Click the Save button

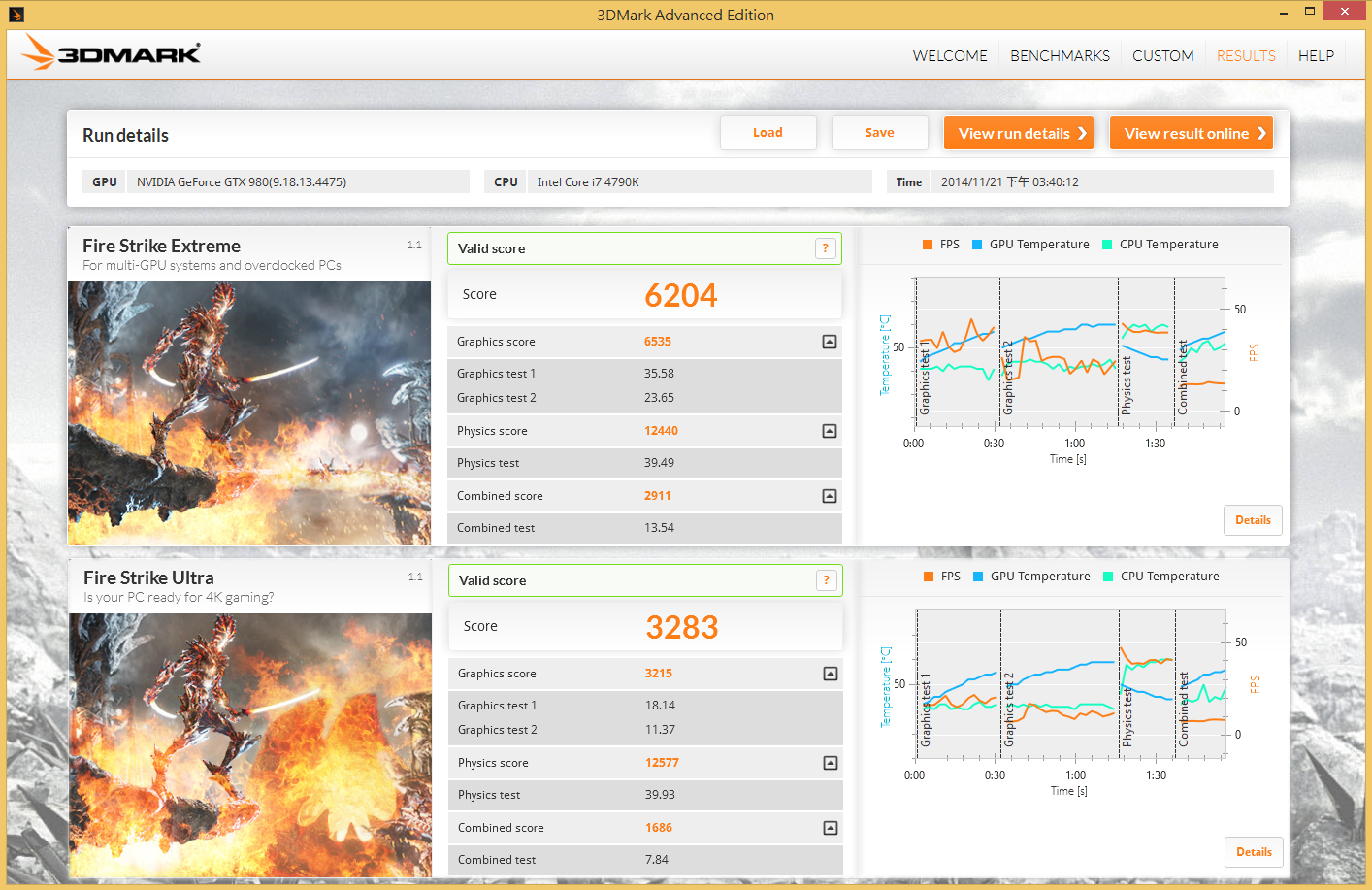coord(879,133)
